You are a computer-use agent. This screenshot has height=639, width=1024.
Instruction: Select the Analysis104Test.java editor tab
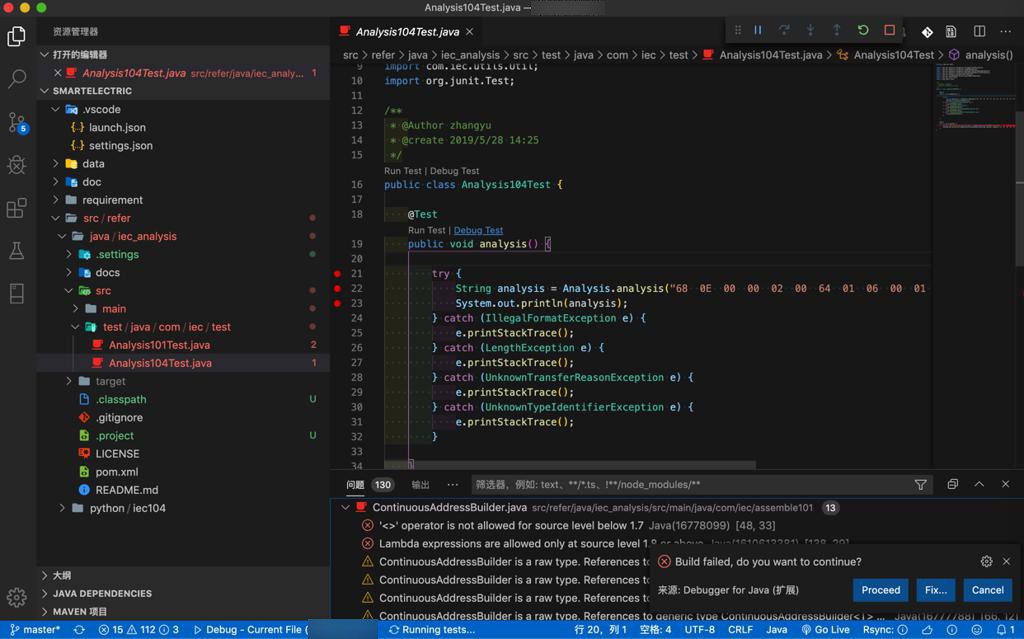tap(406, 32)
